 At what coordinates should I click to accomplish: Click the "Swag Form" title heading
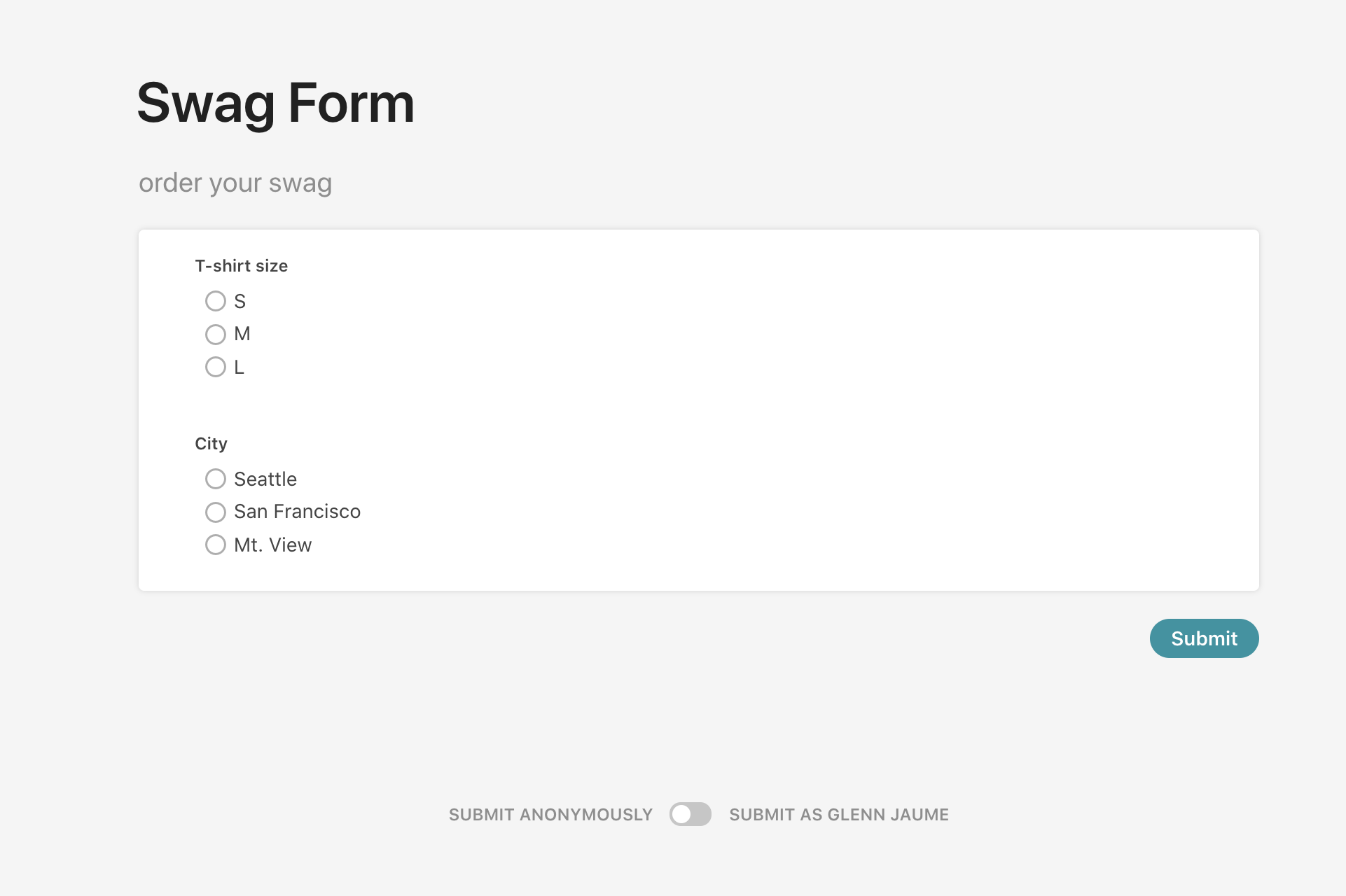[276, 104]
